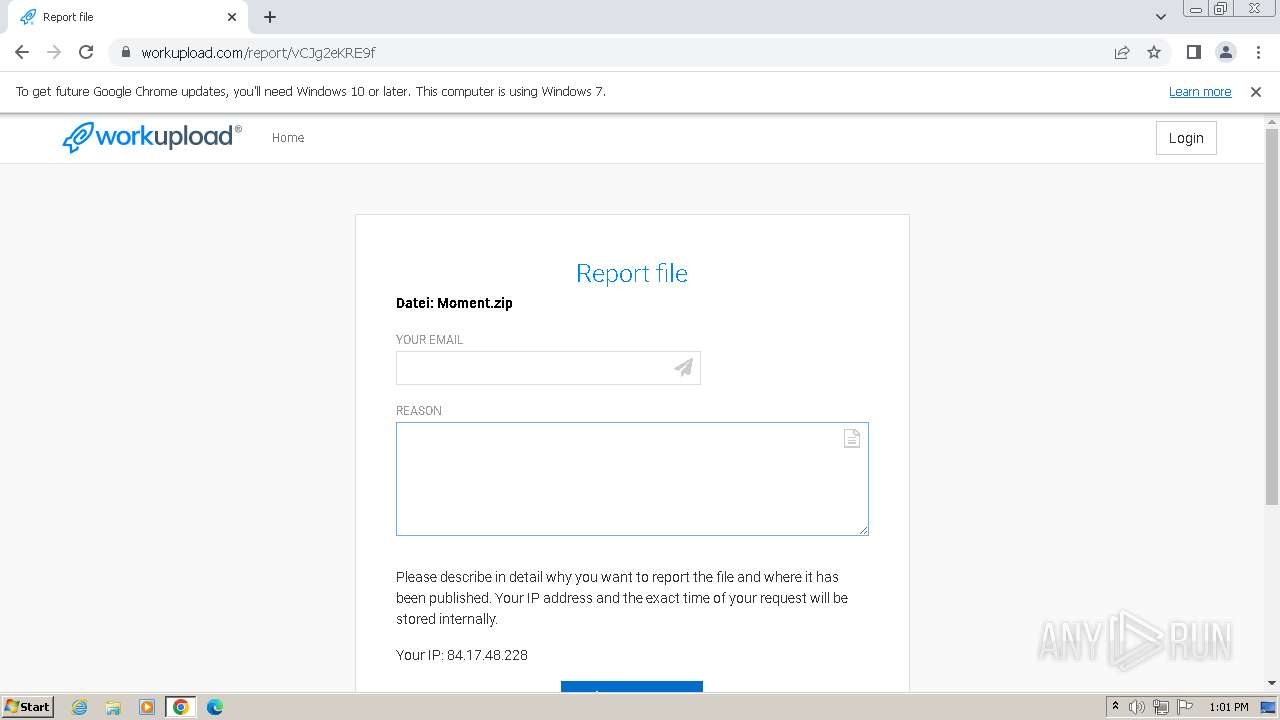Viewport: 1280px width, 720px height.
Task: Open a new browser tab
Action: tap(270, 17)
